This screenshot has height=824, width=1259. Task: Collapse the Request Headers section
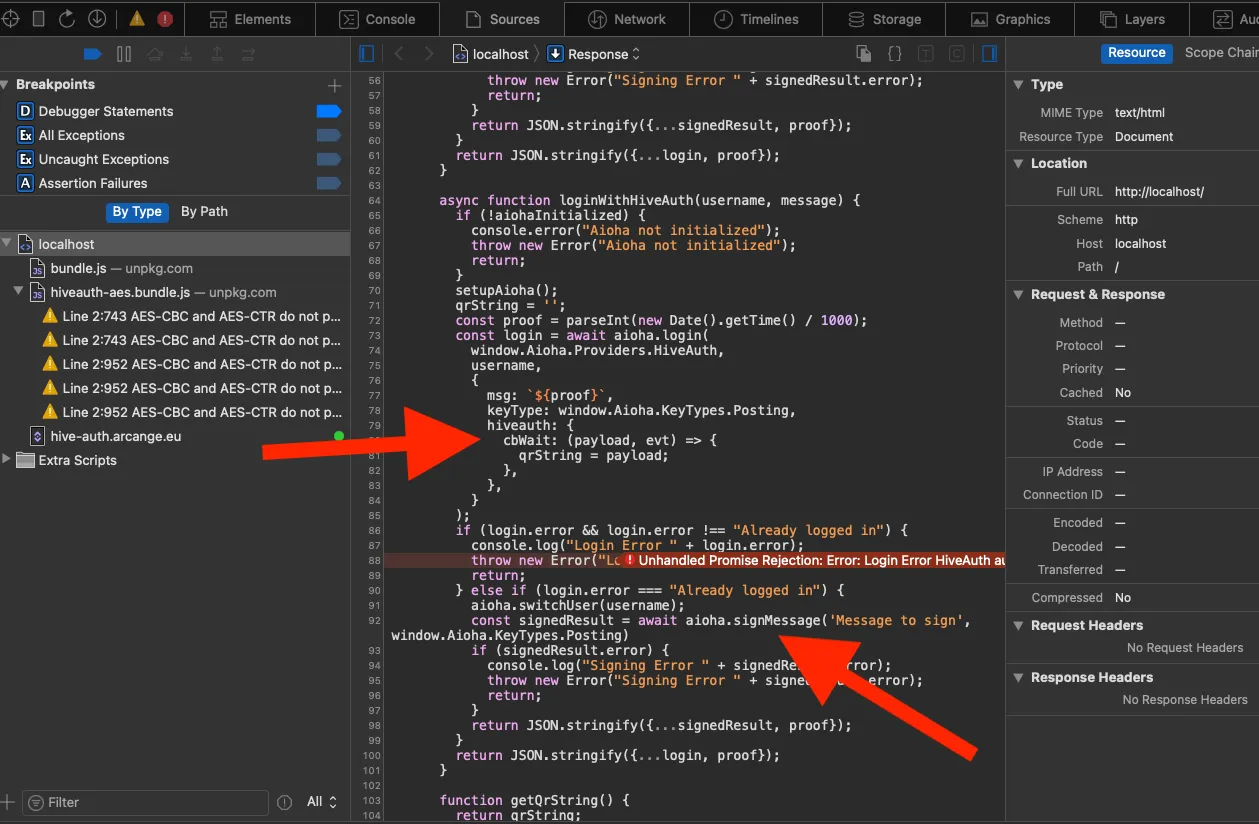point(1019,625)
